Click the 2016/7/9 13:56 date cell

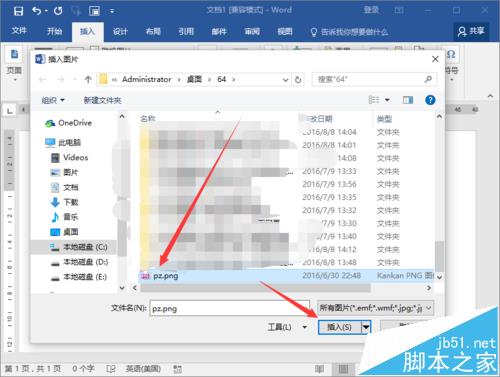coord(329,184)
